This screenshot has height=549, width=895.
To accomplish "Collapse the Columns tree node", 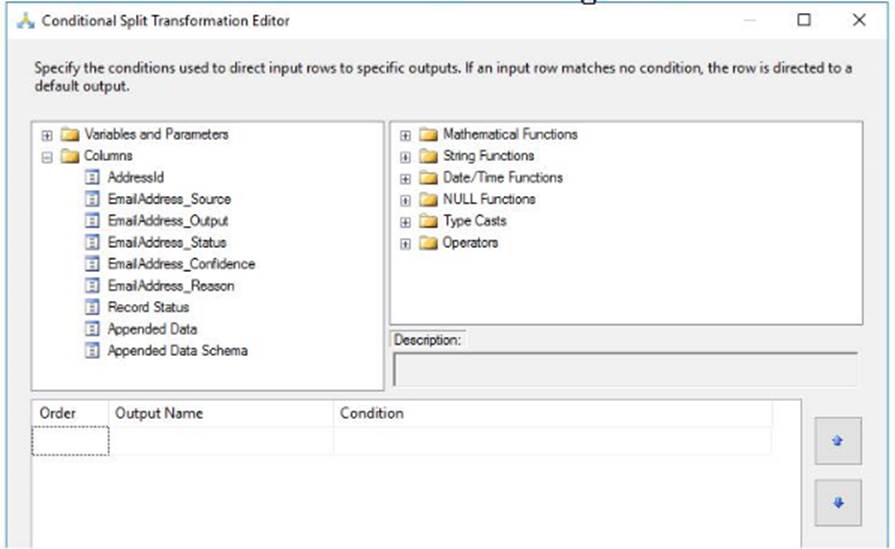I will point(47,156).
